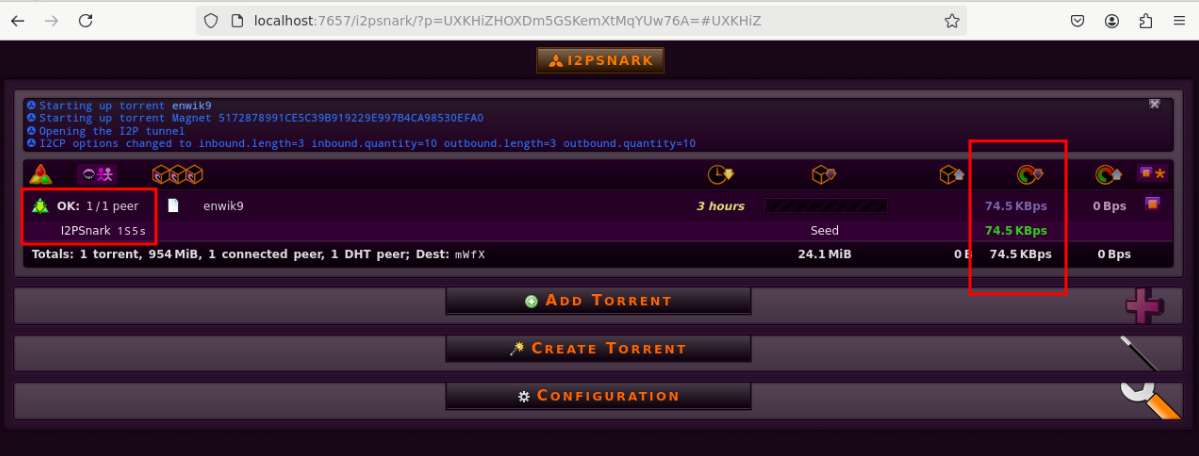The width and height of the screenshot is (1199, 456).
Task: Sort by torrent name cubes icon
Action: click(177, 174)
